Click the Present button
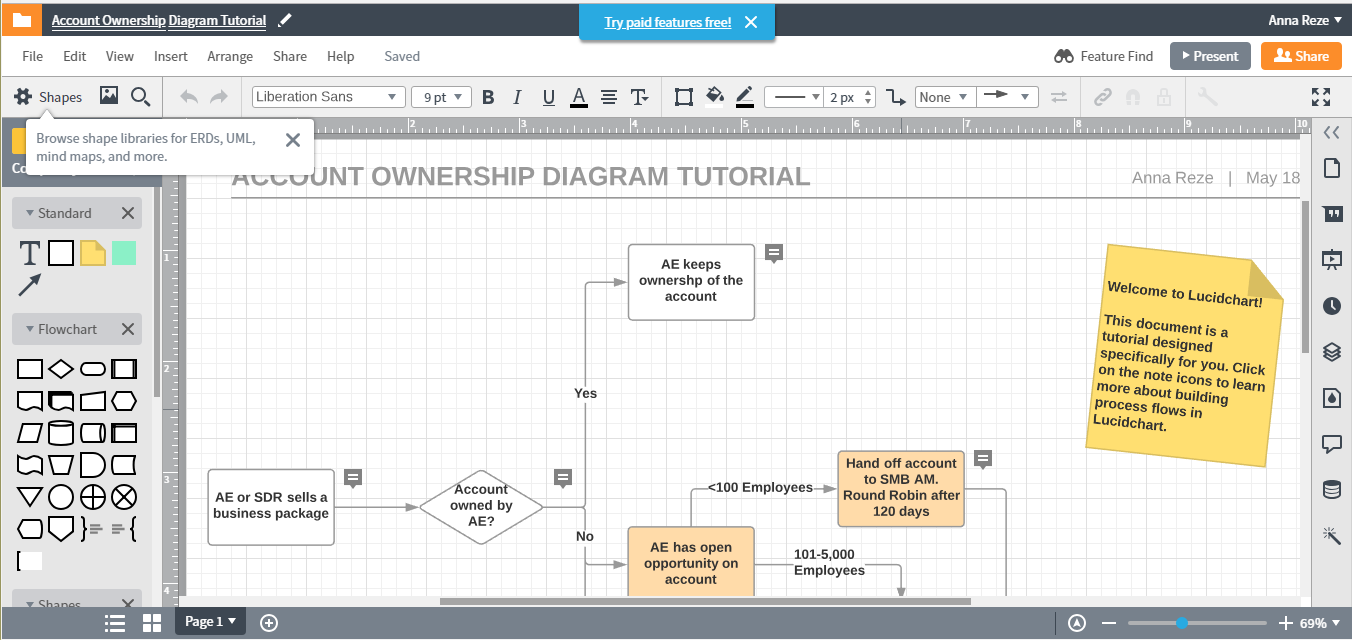Image resolution: width=1352 pixels, height=640 pixels. click(x=1210, y=56)
